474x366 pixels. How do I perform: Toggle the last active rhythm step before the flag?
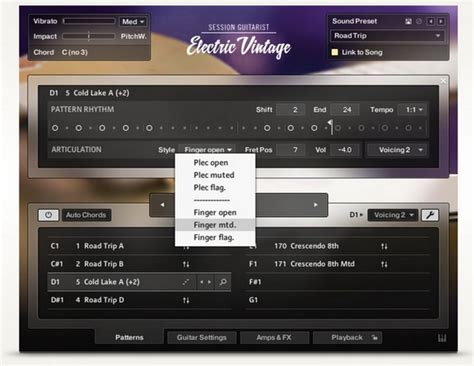click(x=314, y=128)
